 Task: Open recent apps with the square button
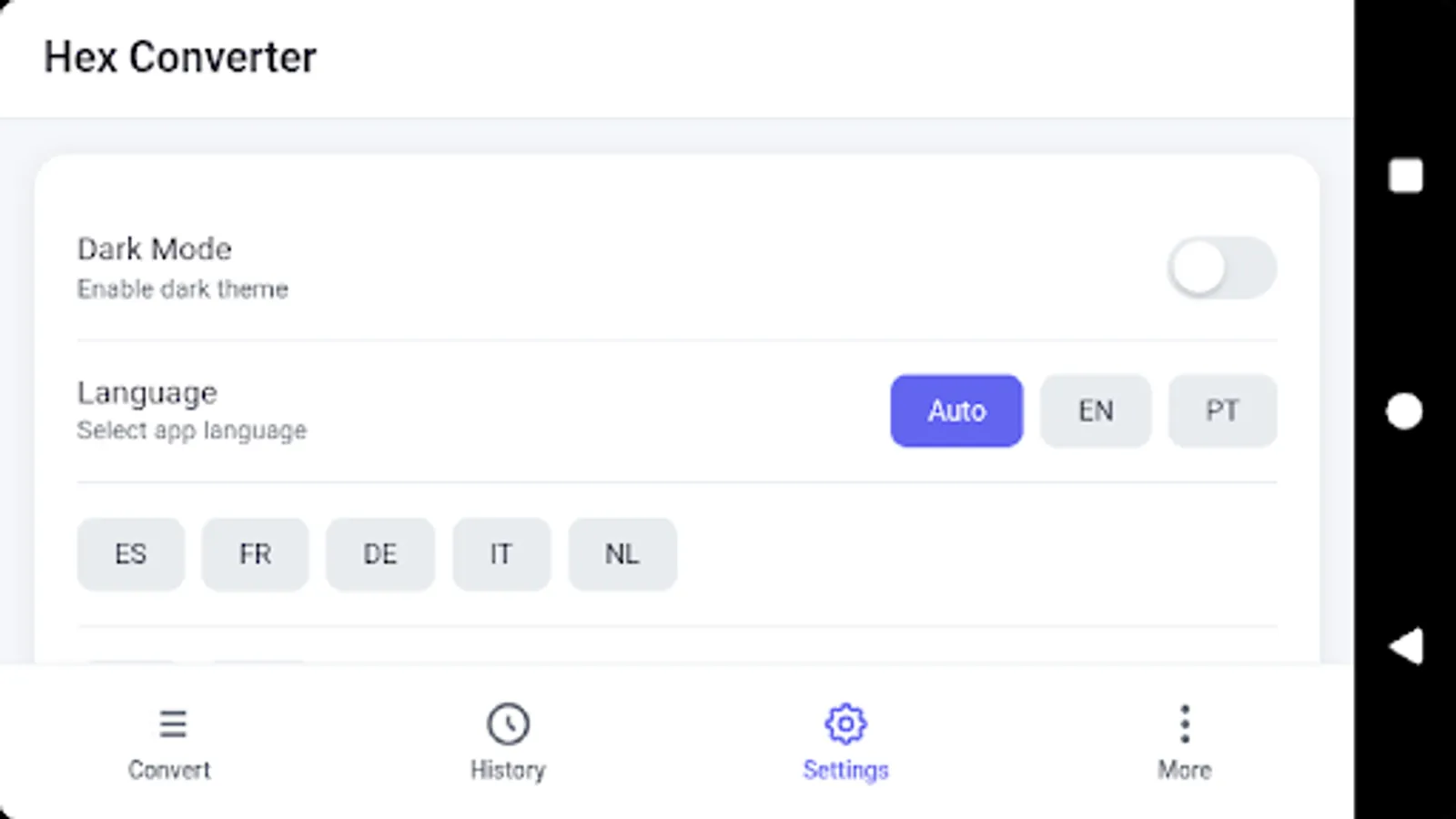point(1404,176)
